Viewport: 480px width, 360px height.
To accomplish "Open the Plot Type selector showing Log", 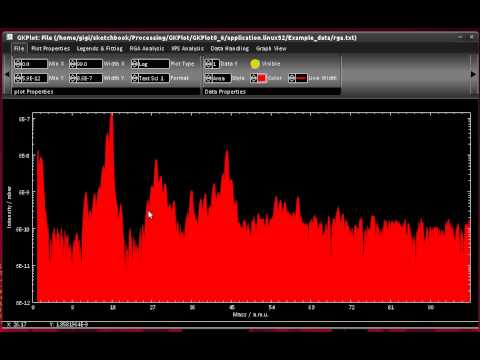I will (x=154, y=64).
